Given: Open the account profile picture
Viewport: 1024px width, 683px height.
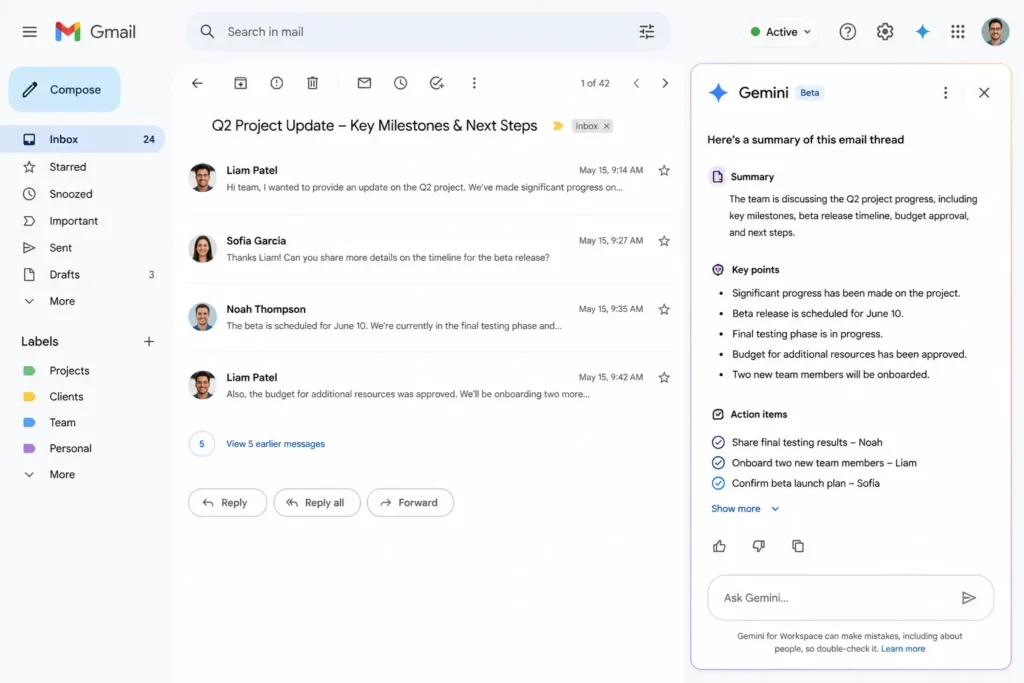Looking at the screenshot, I should [x=995, y=31].
